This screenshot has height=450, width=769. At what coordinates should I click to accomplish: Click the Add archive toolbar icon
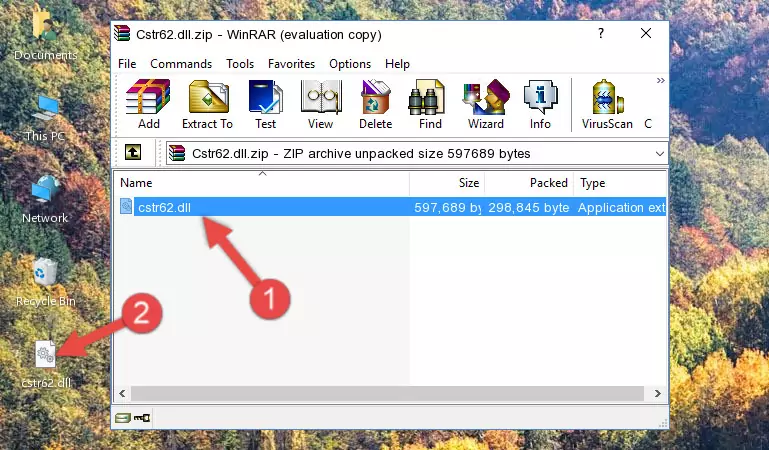click(x=148, y=104)
